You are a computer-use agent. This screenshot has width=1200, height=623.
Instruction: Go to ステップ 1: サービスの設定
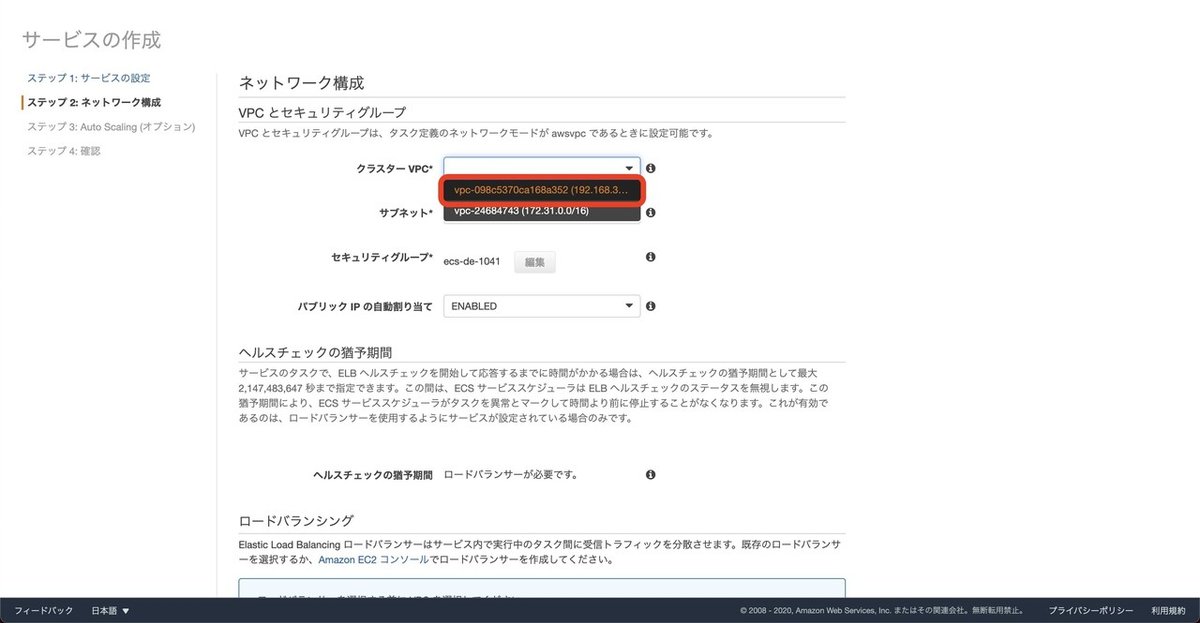pos(89,78)
